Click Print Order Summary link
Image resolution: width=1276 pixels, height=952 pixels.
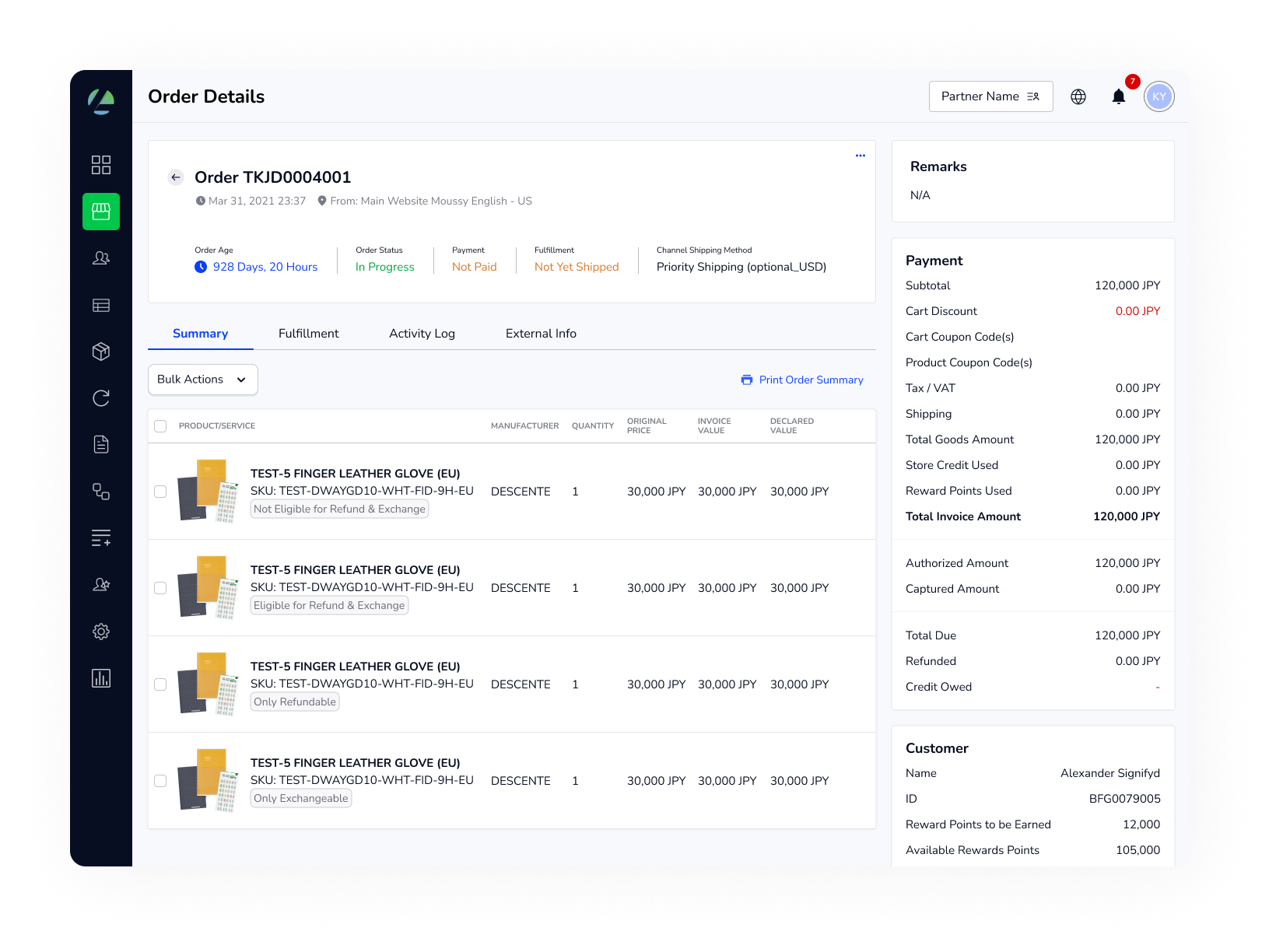(802, 380)
